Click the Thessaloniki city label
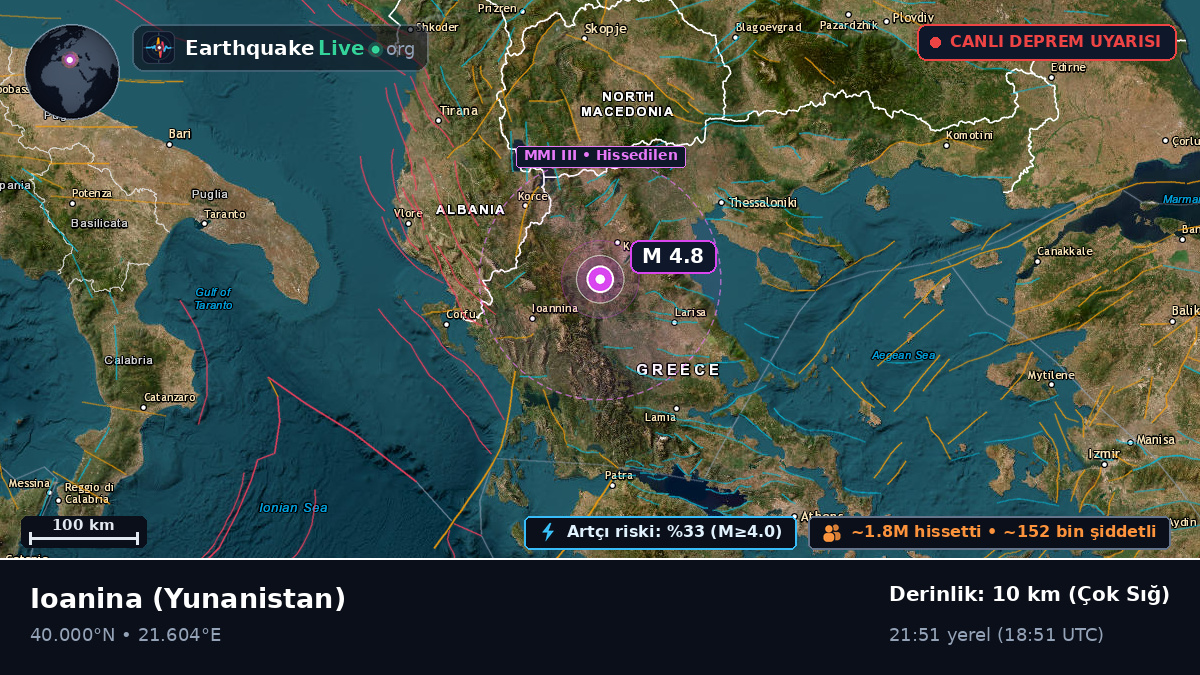Image resolution: width=1200 pixels, height=675 pixels. tap(764, 203)
